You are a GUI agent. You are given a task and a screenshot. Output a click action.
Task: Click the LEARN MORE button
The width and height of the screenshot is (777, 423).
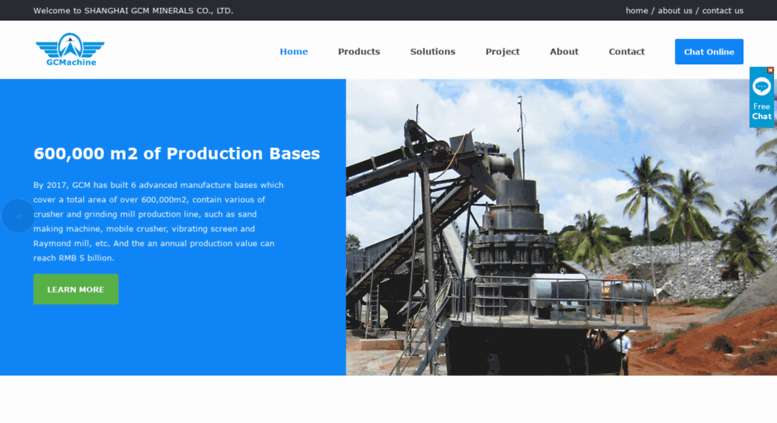(x=76, y=289)
